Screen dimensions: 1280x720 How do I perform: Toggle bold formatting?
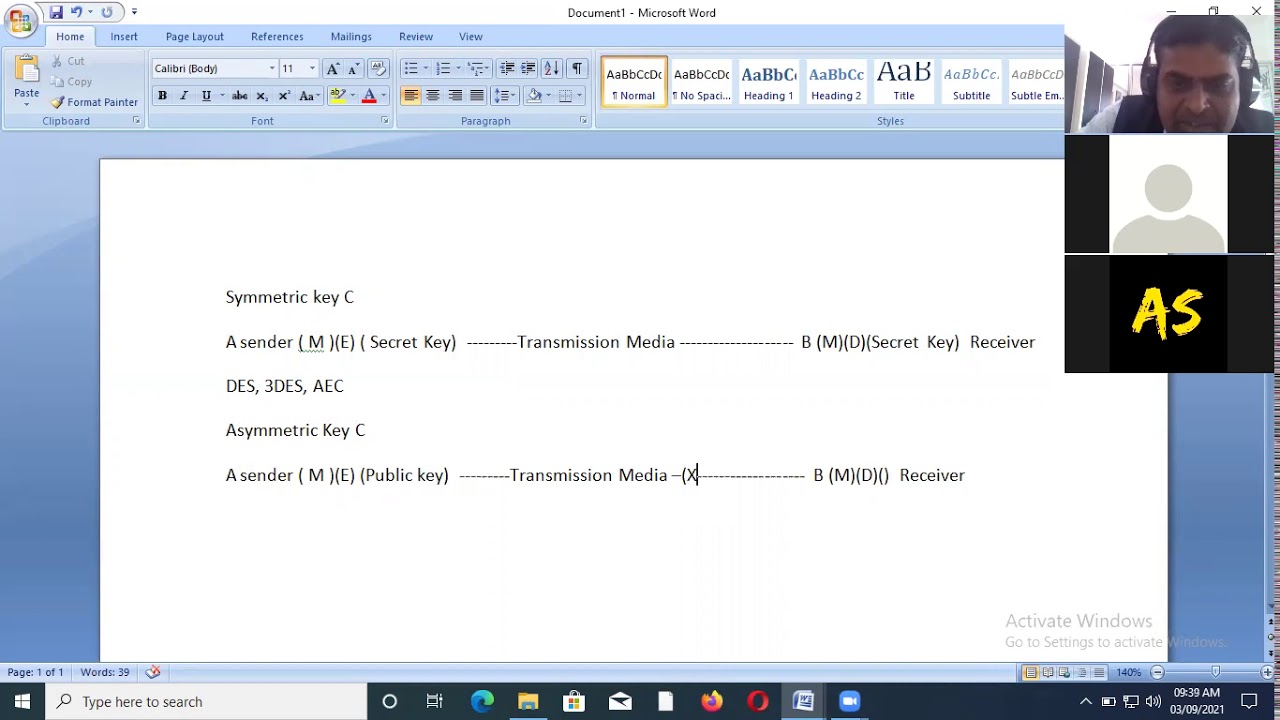[x=162, y=96]
